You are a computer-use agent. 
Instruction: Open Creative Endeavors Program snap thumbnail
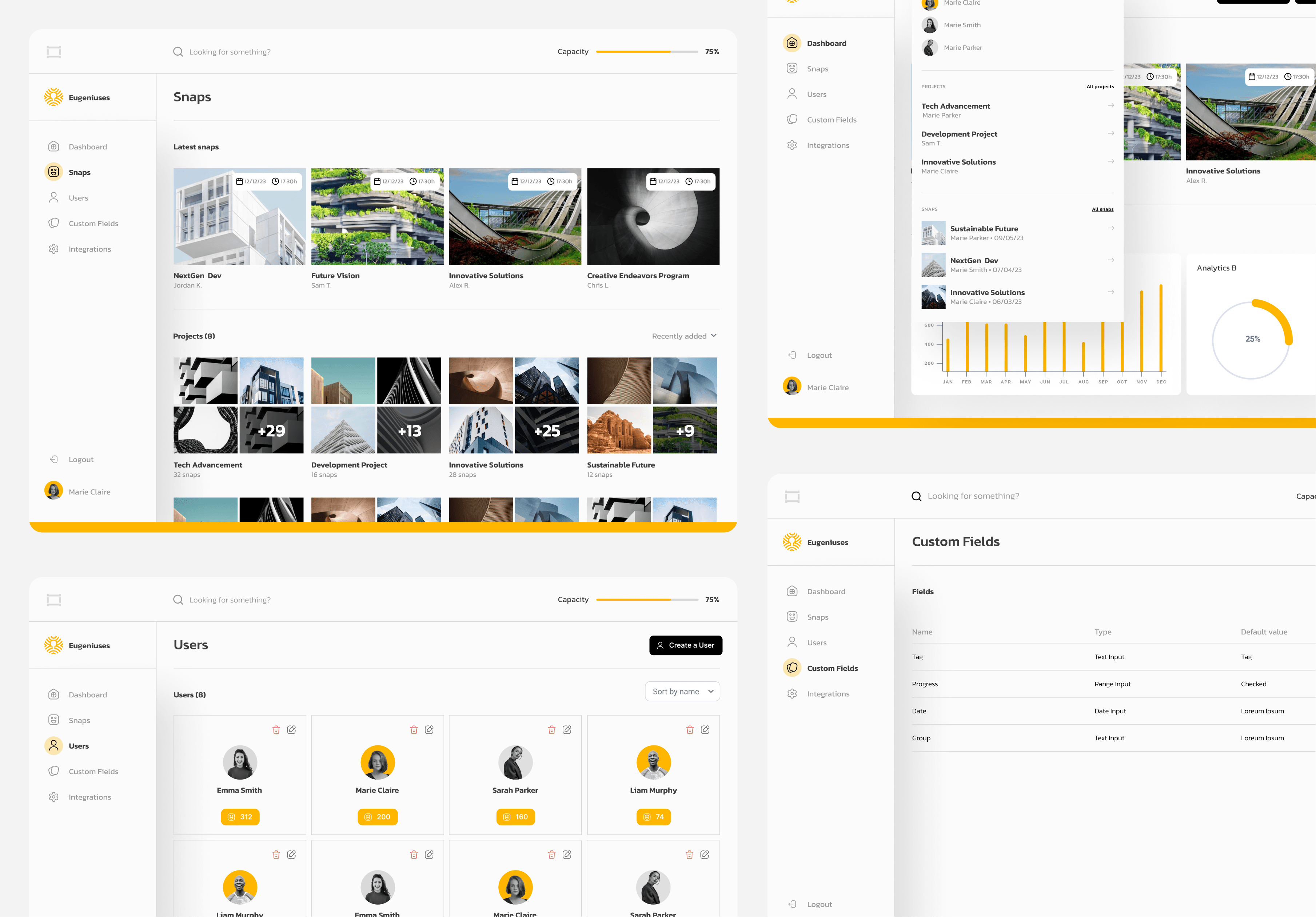(653, 217)
